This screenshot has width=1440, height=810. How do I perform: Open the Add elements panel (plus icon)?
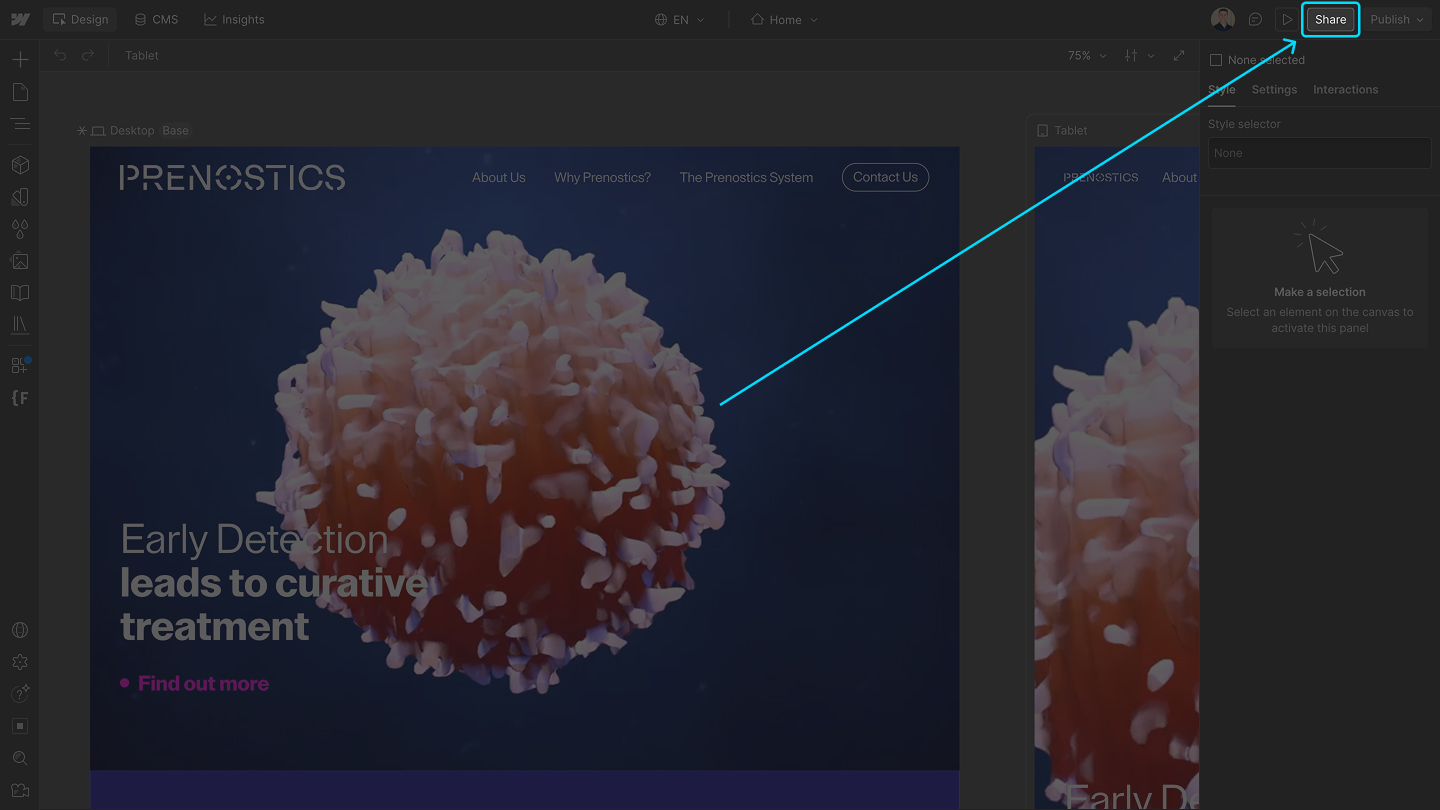[20, 60]
